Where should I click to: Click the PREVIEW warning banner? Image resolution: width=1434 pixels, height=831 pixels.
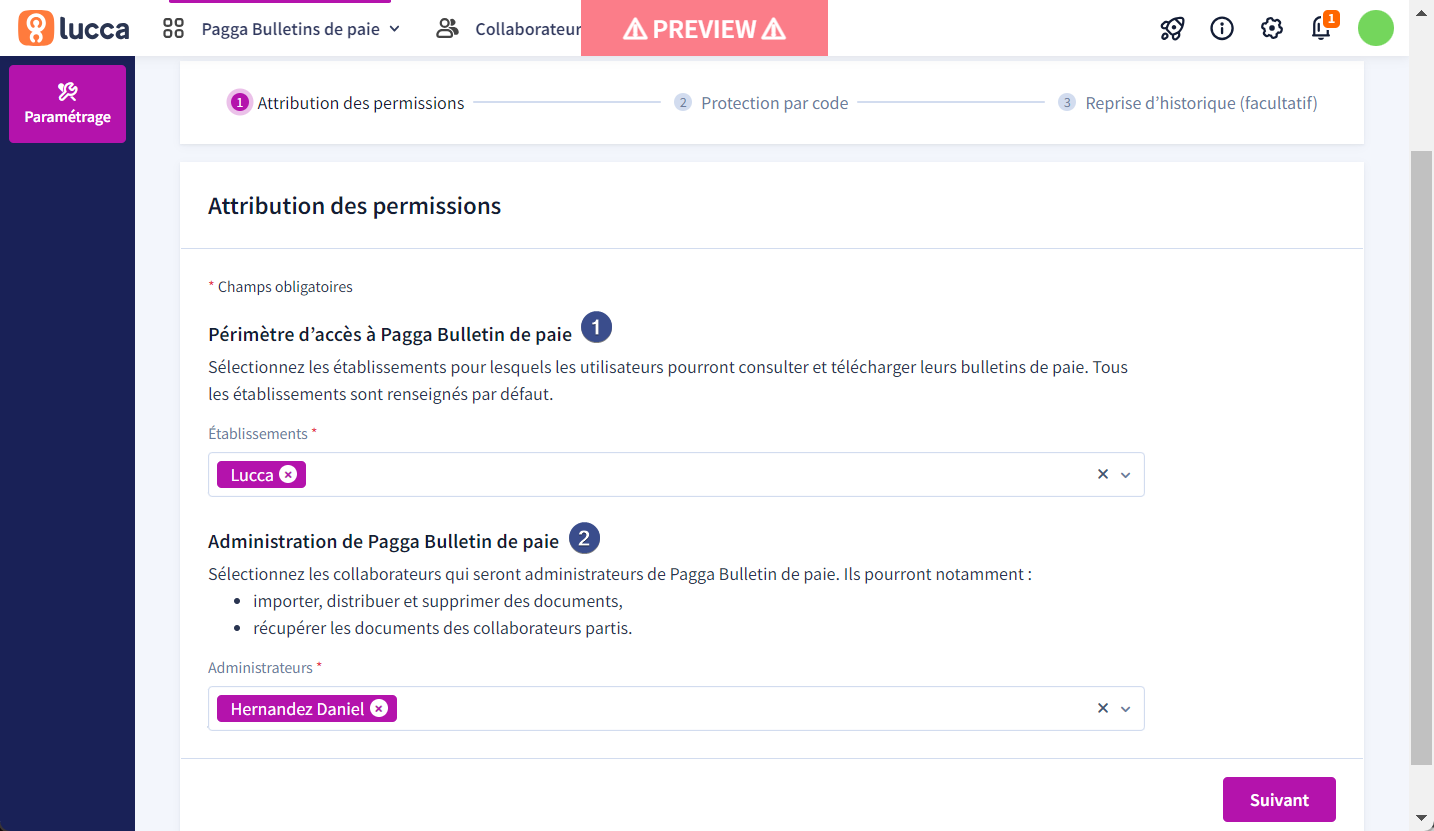click(704, 28)
